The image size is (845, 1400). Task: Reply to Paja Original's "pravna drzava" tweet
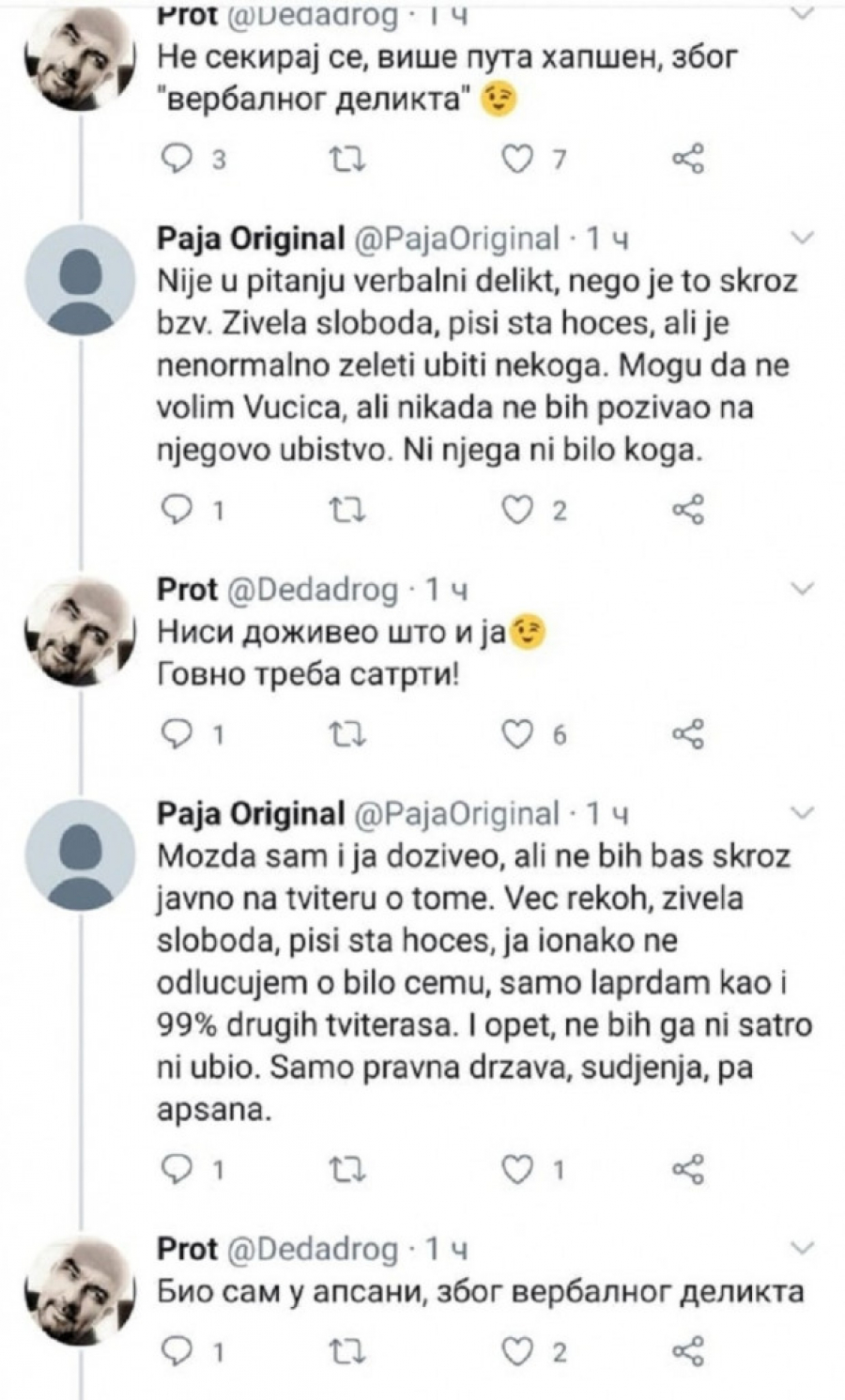click(177, 1170)
